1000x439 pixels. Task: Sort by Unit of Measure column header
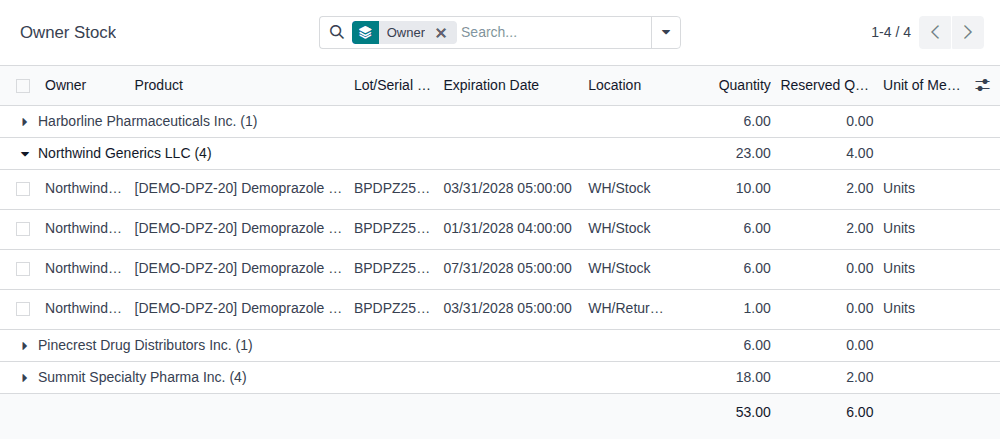(922, 86)
